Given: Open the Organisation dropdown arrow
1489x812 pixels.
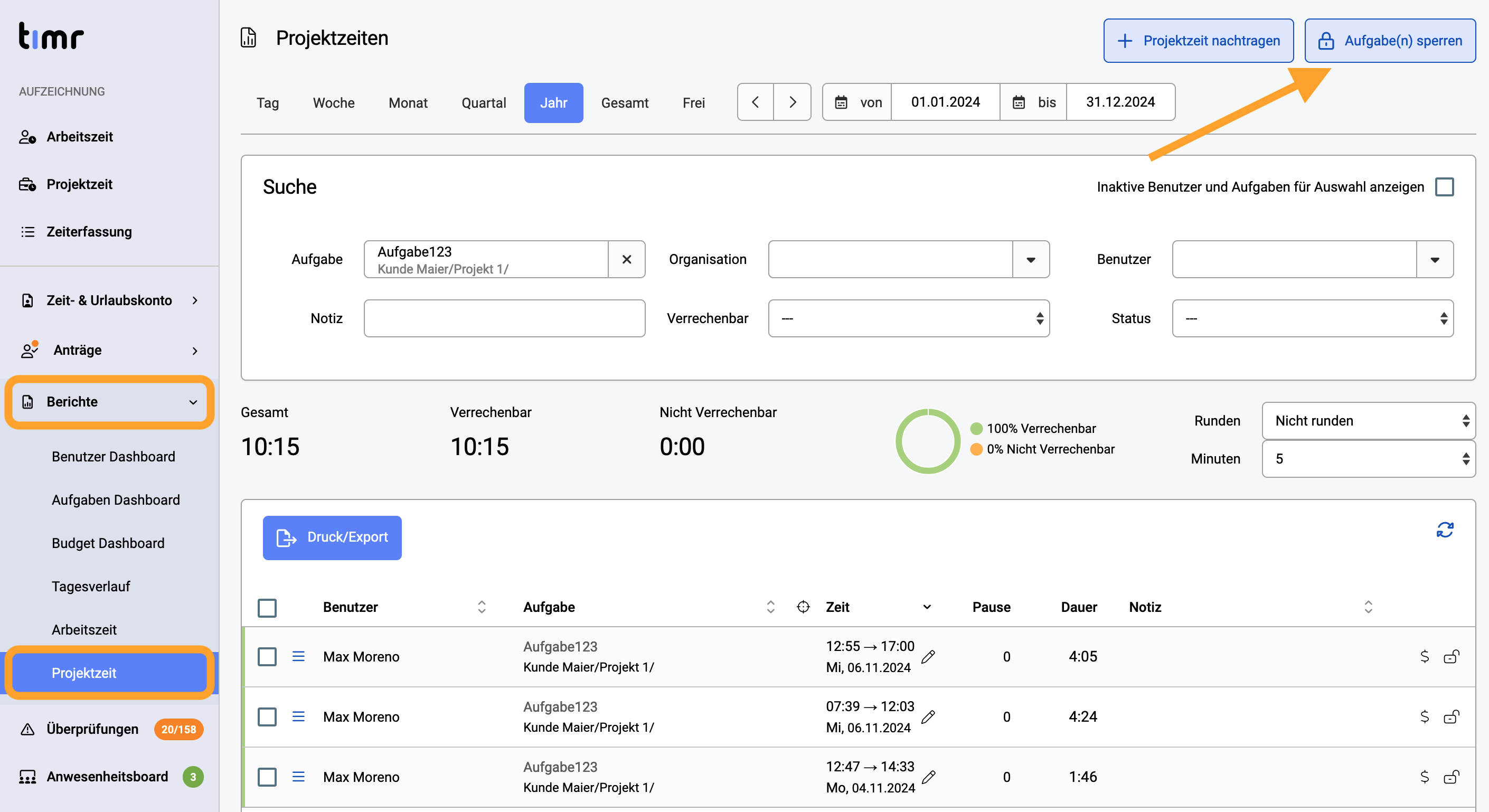Looking at the screenshot, I should [1031, 260].
